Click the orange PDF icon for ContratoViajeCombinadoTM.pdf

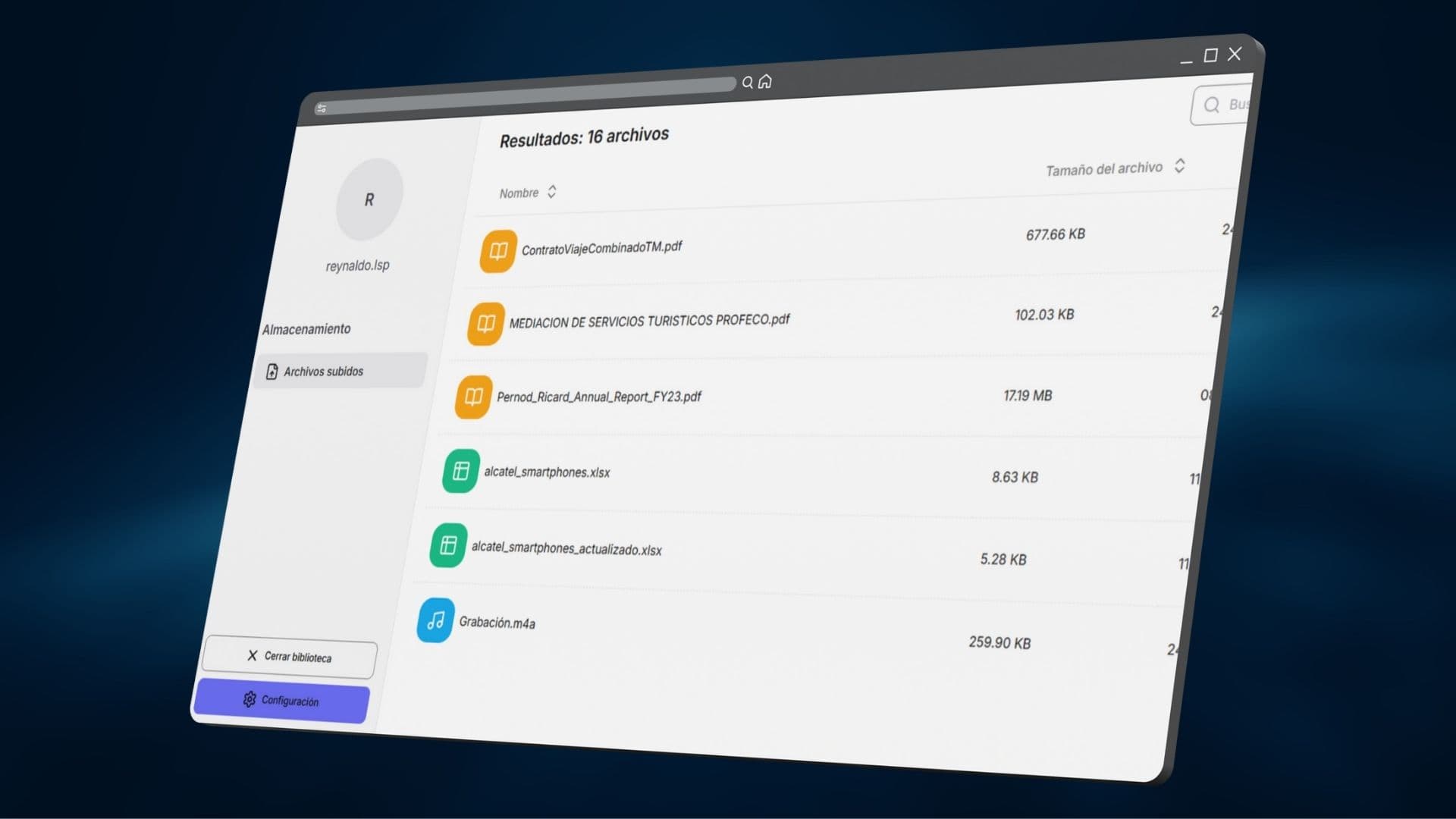tap(498, 251)
